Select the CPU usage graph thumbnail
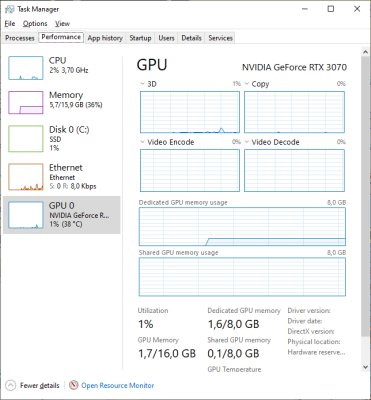 click(x=26, y=68)
